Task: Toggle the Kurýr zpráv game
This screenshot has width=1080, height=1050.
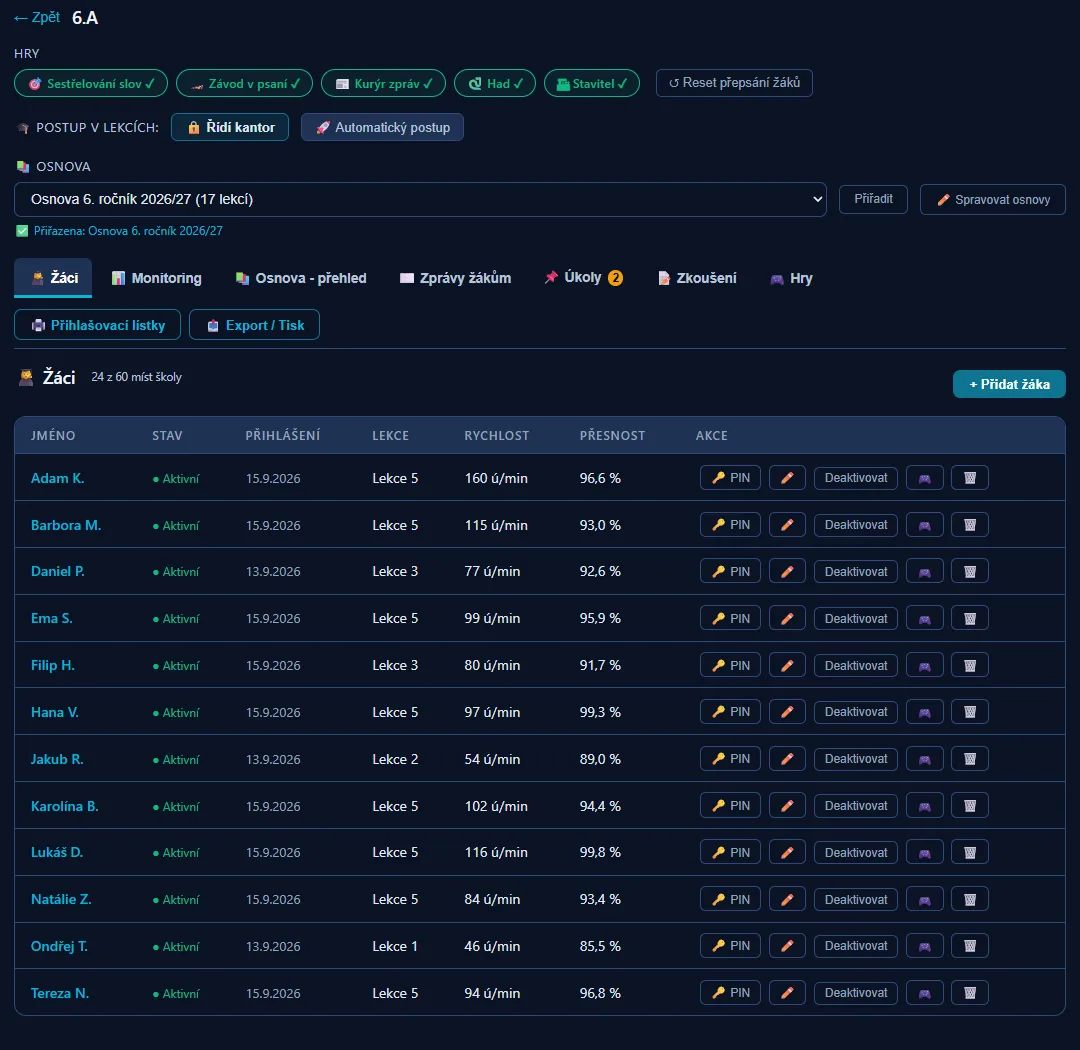Action: pos(384,83)
